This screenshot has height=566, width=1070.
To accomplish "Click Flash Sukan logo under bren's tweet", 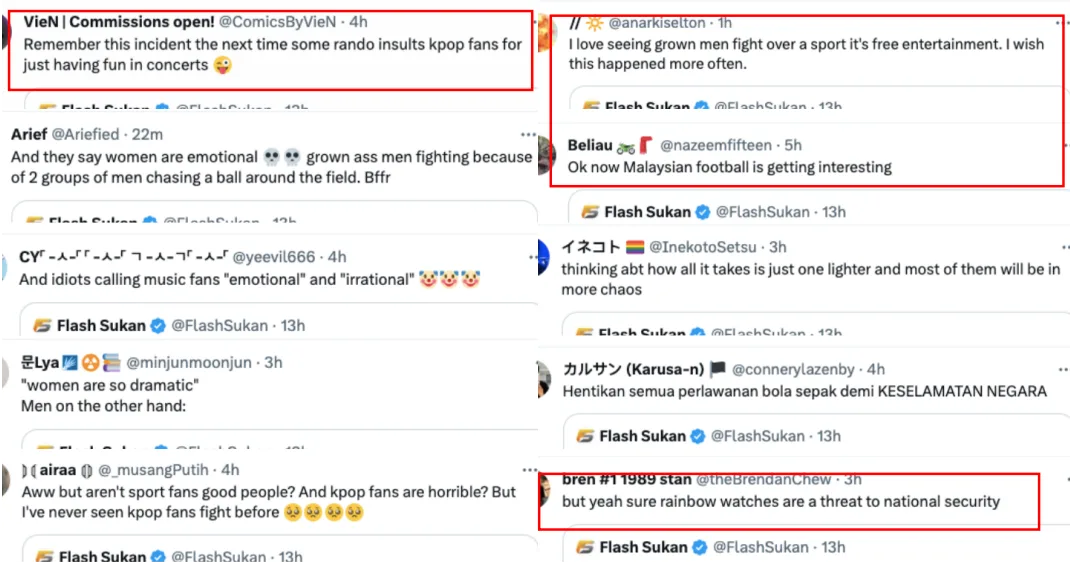I will tap(585, 547).
